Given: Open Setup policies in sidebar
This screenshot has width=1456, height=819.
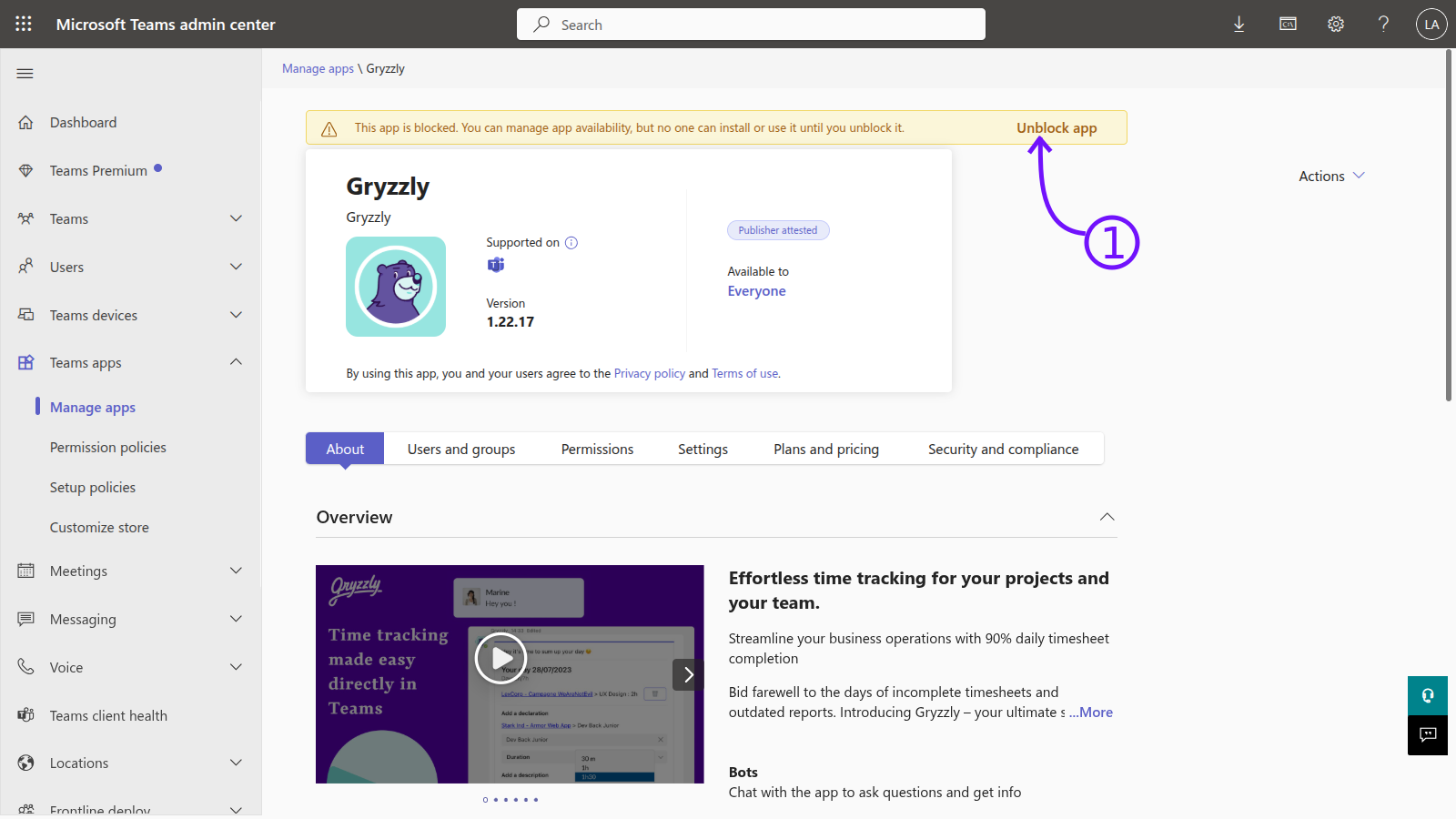Looking at the screenshot, I should [93, 487].
